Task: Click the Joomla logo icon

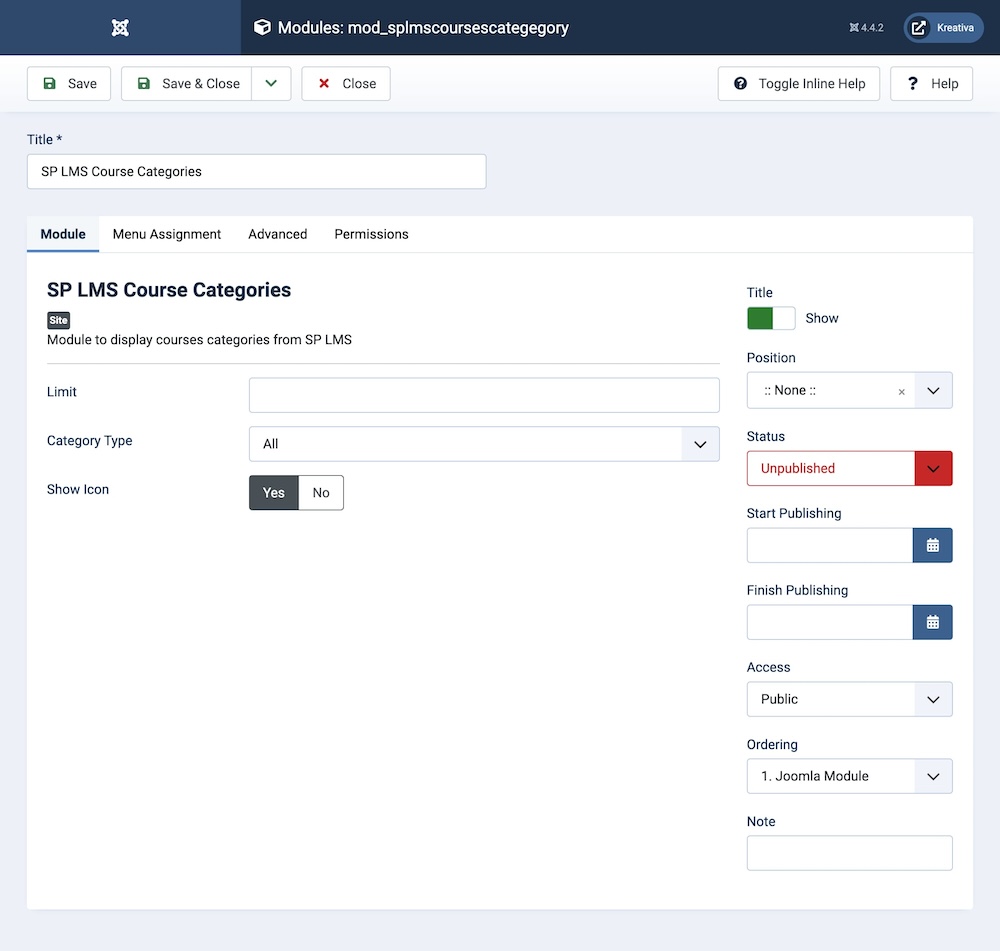Action: [120, 28]
